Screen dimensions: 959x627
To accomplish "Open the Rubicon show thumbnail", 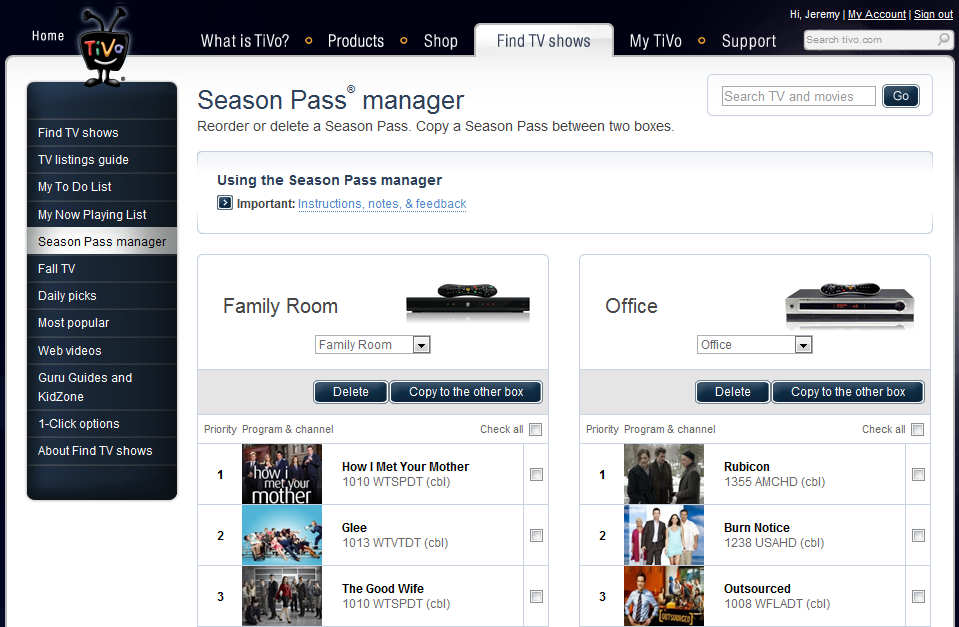I will [664, 474].
